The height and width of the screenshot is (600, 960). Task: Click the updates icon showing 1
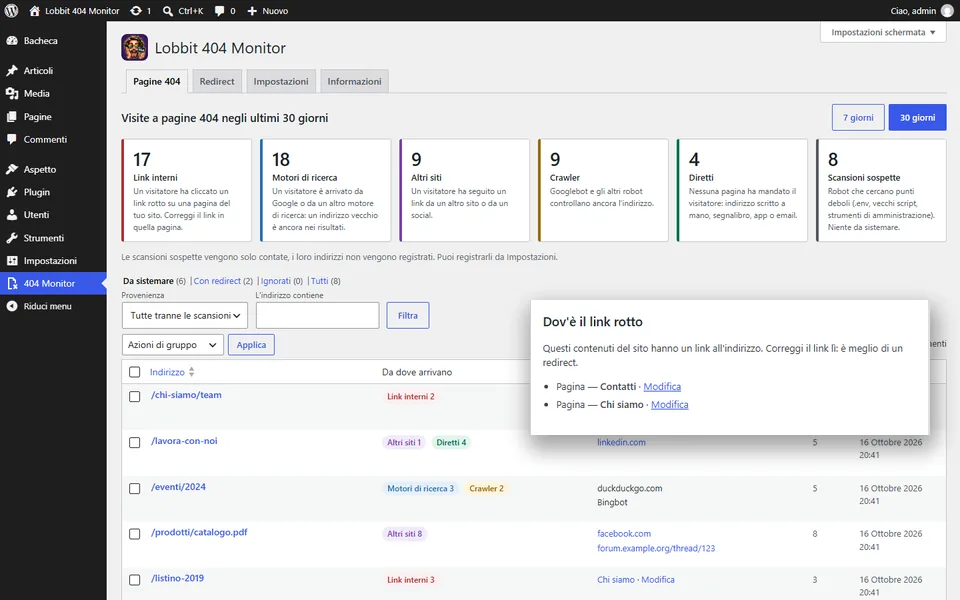(136, 11)
